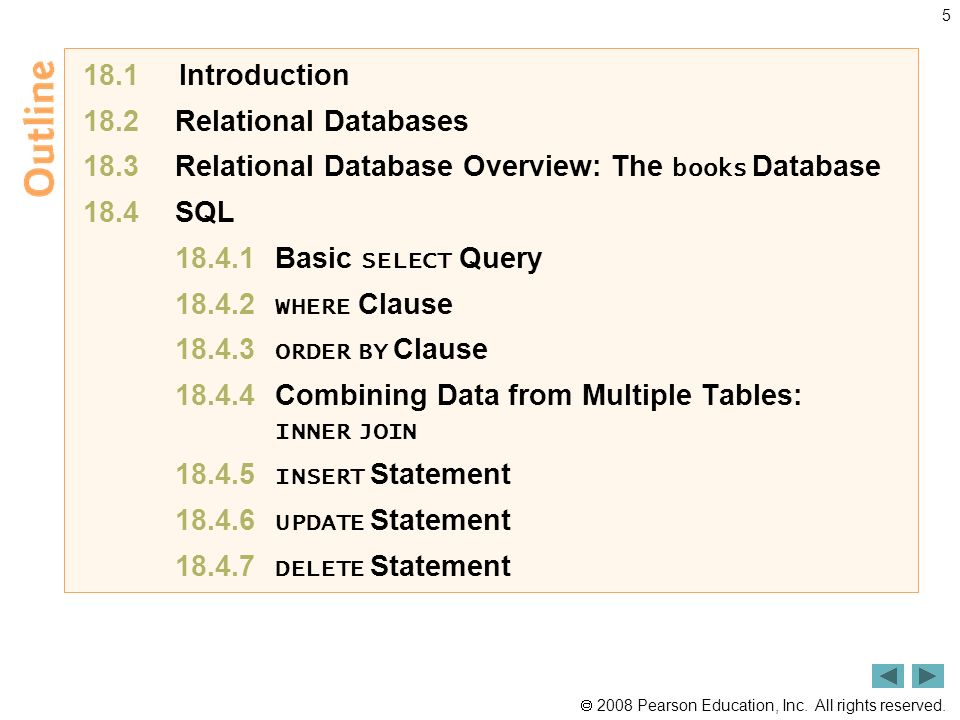The height and width of the screenshot is (720, 960).
Task: Click the vertical Outline title
Action: (x=39, y=128)
